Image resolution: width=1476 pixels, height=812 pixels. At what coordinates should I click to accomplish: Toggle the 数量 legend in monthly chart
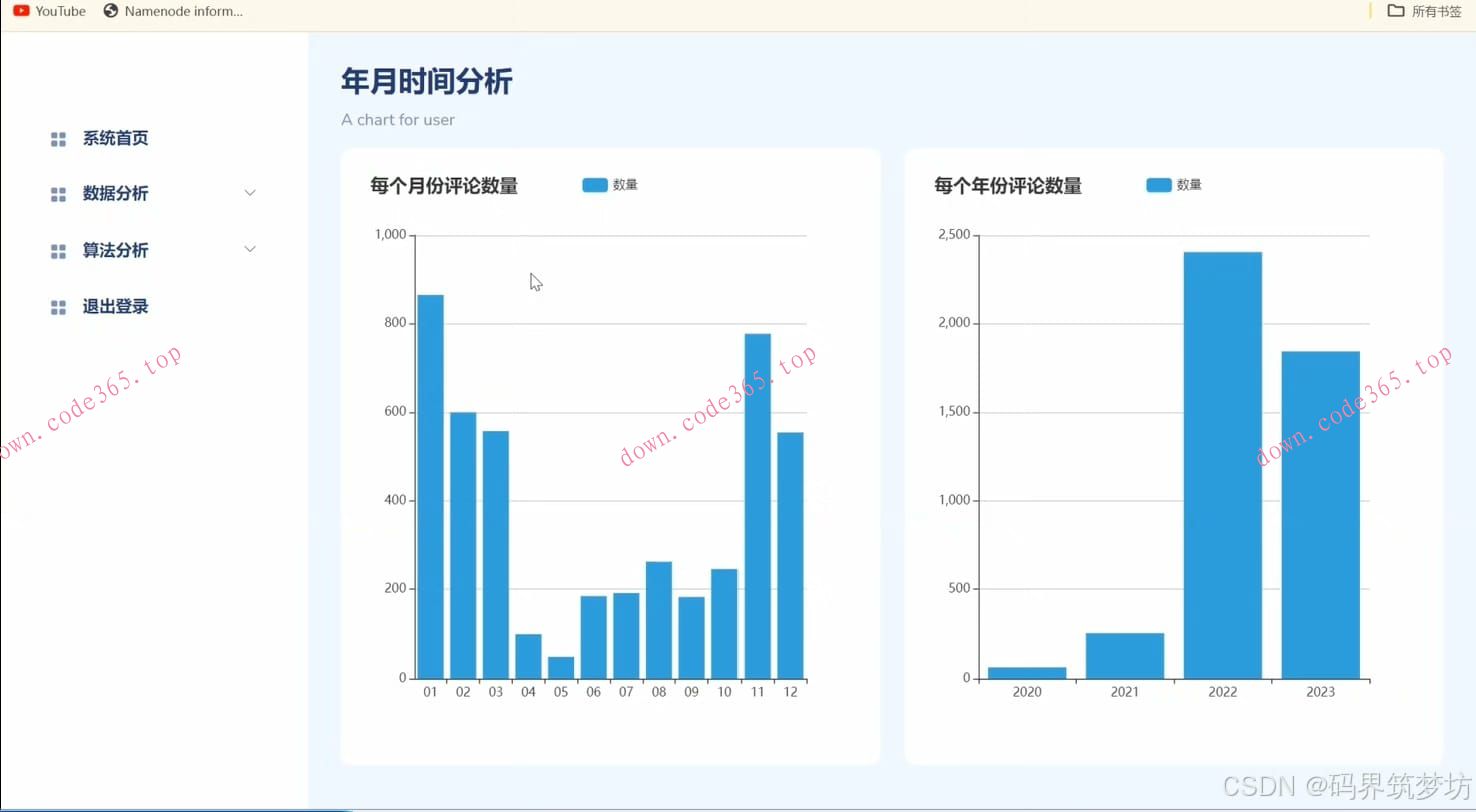[x=610, y=185]
